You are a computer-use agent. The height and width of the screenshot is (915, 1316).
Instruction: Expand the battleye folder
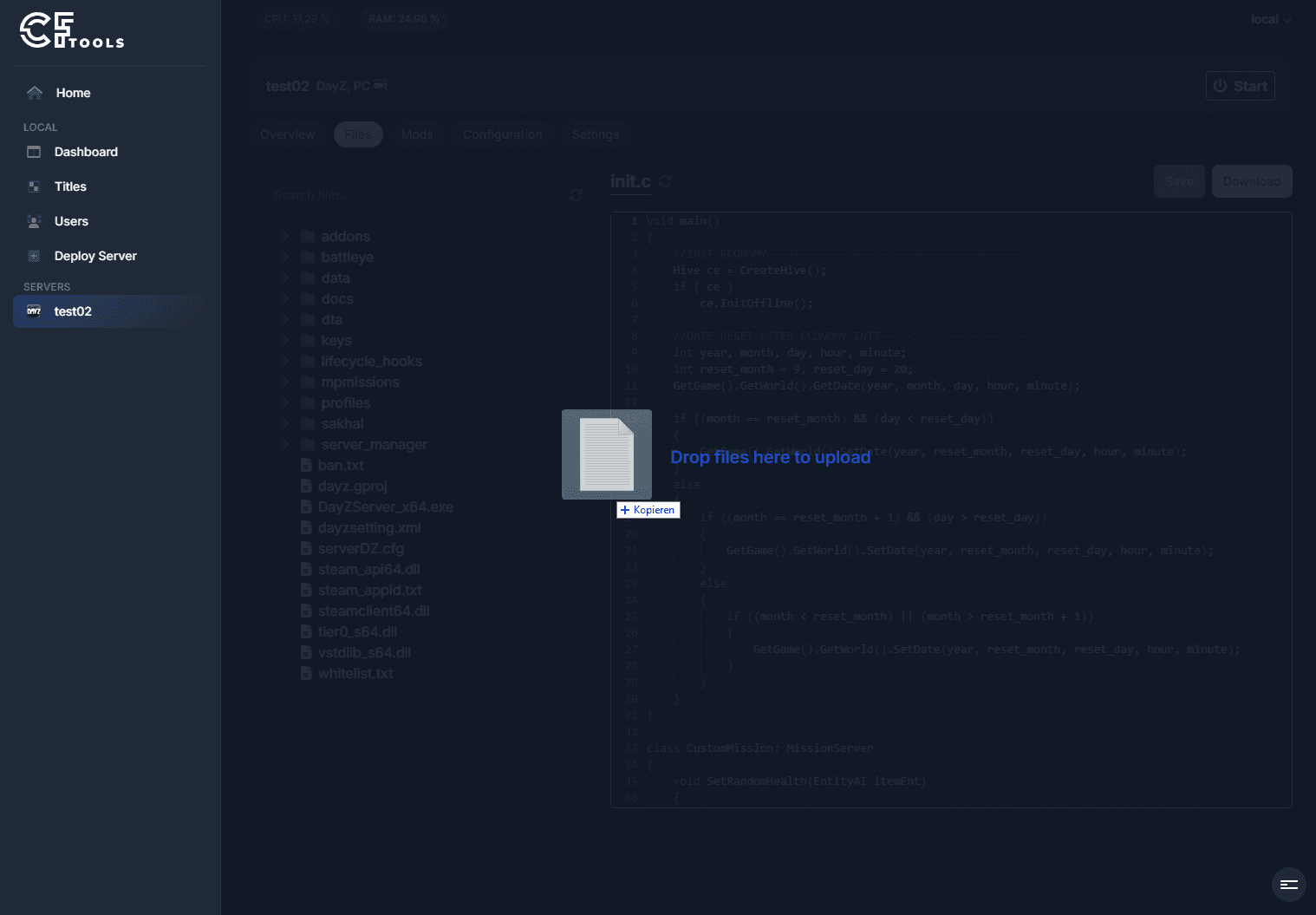(284, 257)
